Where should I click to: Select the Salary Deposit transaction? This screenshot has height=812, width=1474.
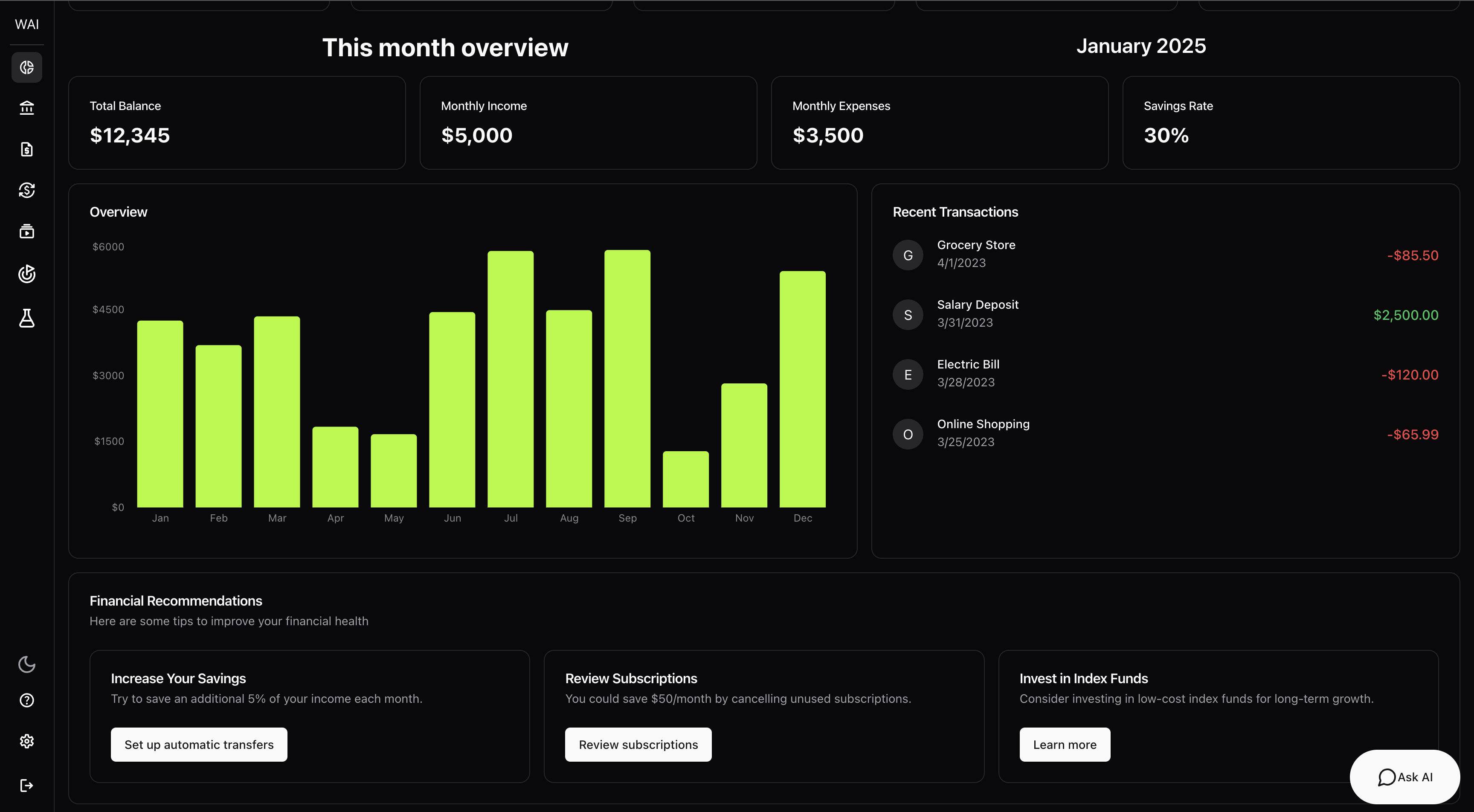click(977, 313)
